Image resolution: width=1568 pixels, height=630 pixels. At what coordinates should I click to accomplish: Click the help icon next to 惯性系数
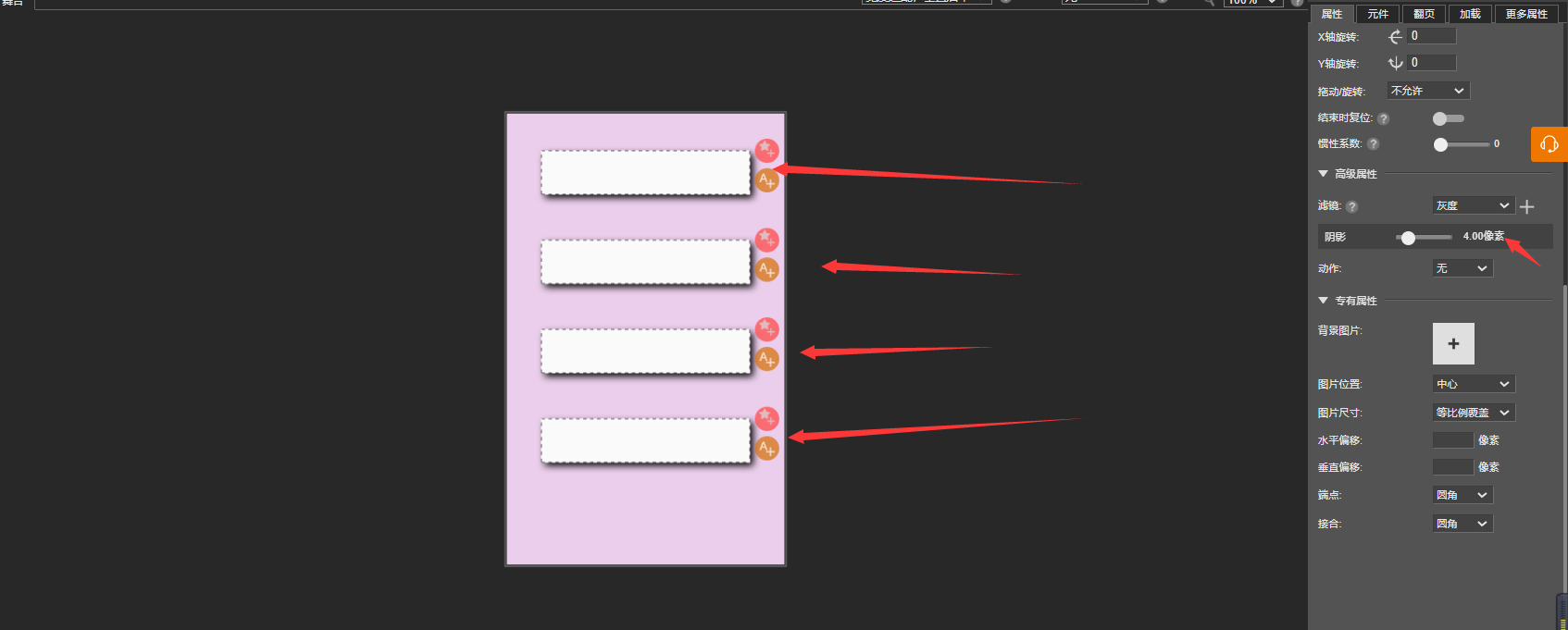1373,143
